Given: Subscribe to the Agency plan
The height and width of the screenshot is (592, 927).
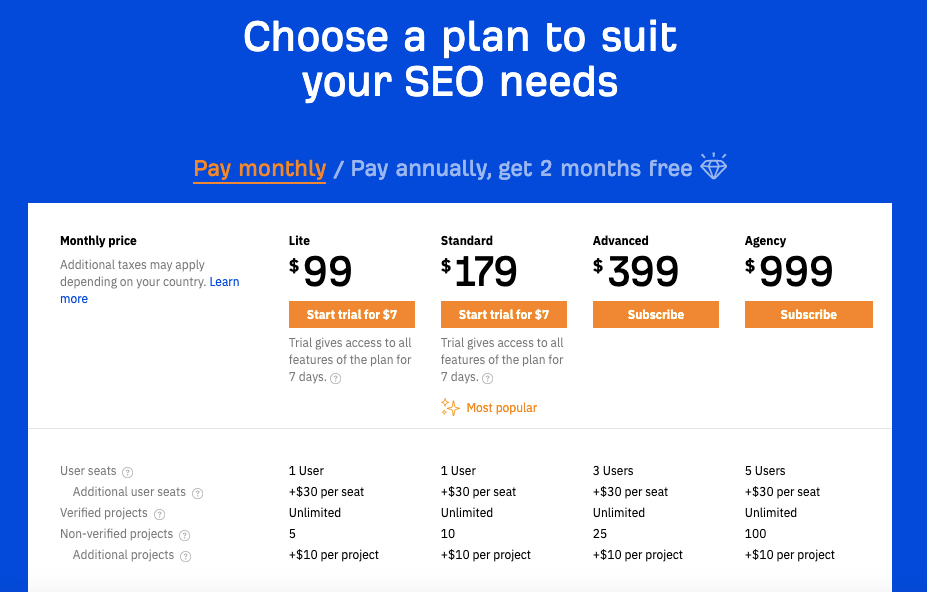Looking at the screenshot, I should pyautogui.click(x=808, y=314).
